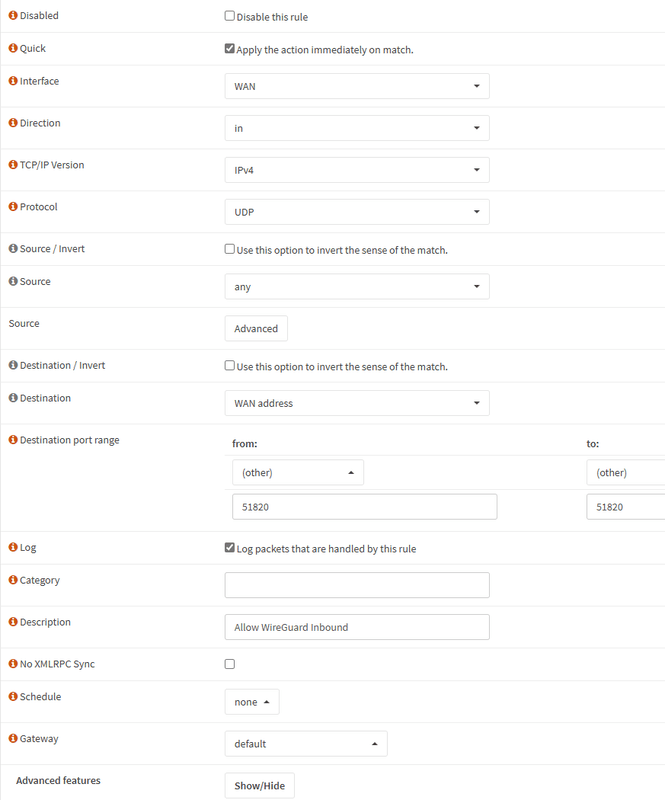Image resolution: width=665 pixels, height=800 pixels.
Task: Open the Protocol dropdown showing UDP
Action: [356, 212]
